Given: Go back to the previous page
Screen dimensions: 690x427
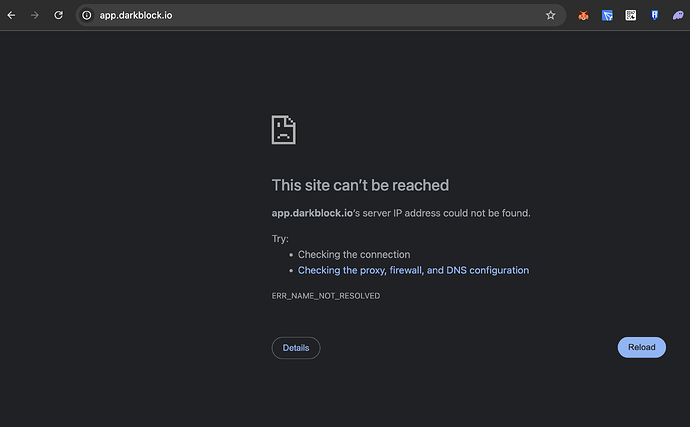Looking at the screenshot, I should [x=11, y=15].
